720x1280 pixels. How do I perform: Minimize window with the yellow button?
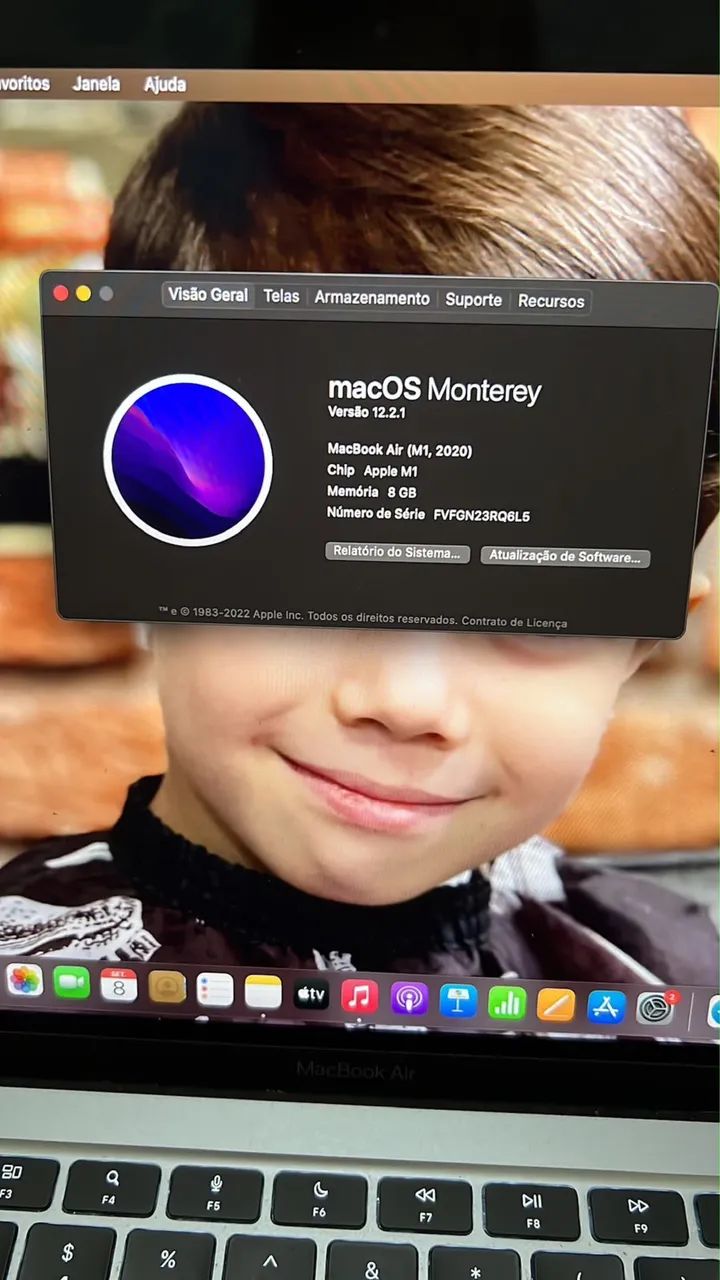(x=83, y=293)
